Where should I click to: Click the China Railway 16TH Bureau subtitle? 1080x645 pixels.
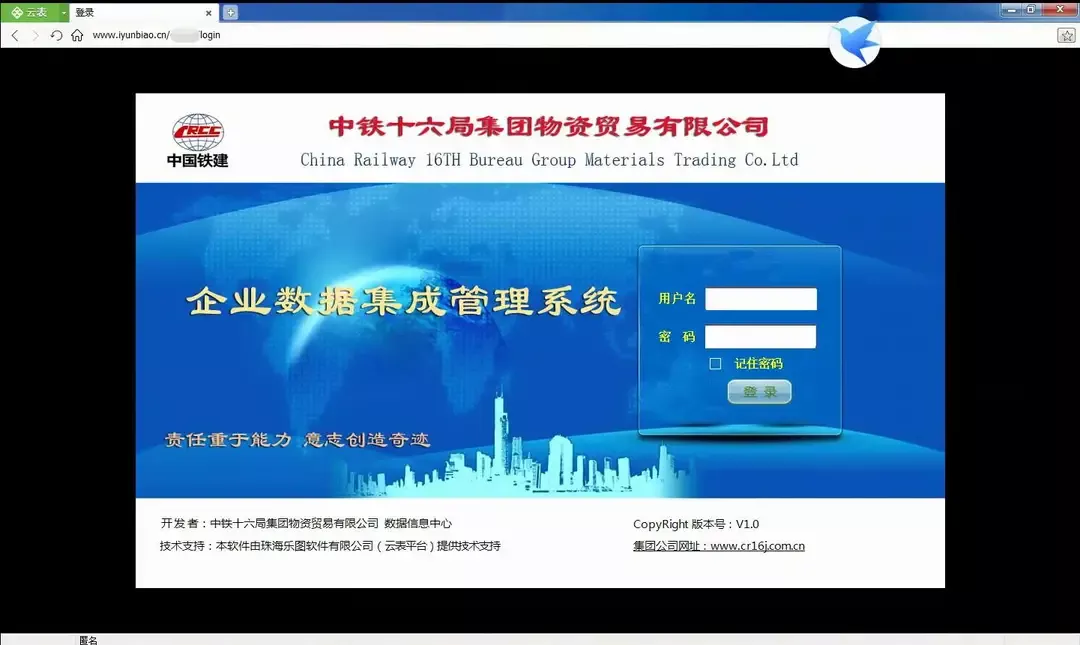pyautogui.click(x=549, y=160)
